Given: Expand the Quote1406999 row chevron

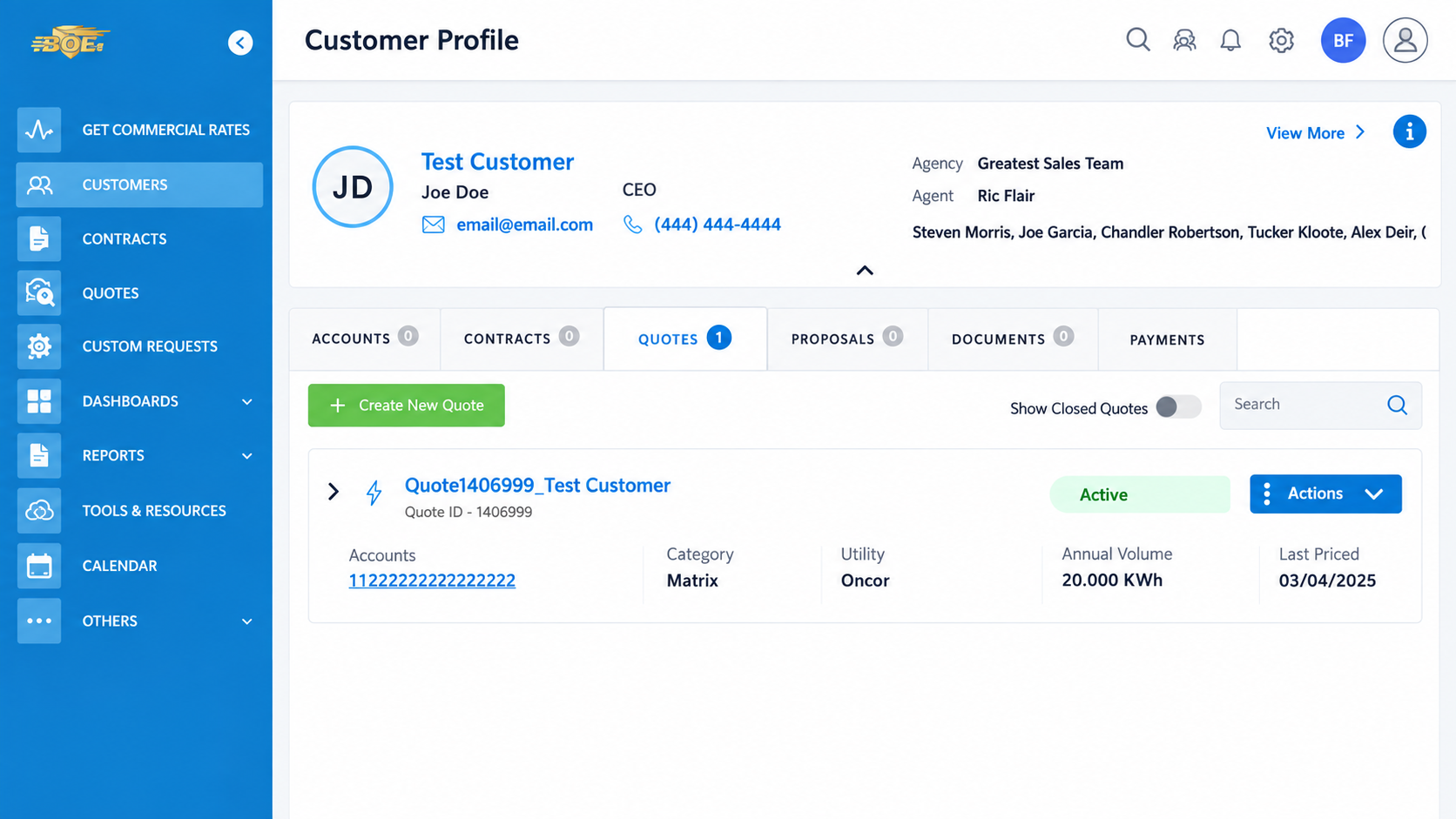Looking at the screenshot, I should coord(334,492).
